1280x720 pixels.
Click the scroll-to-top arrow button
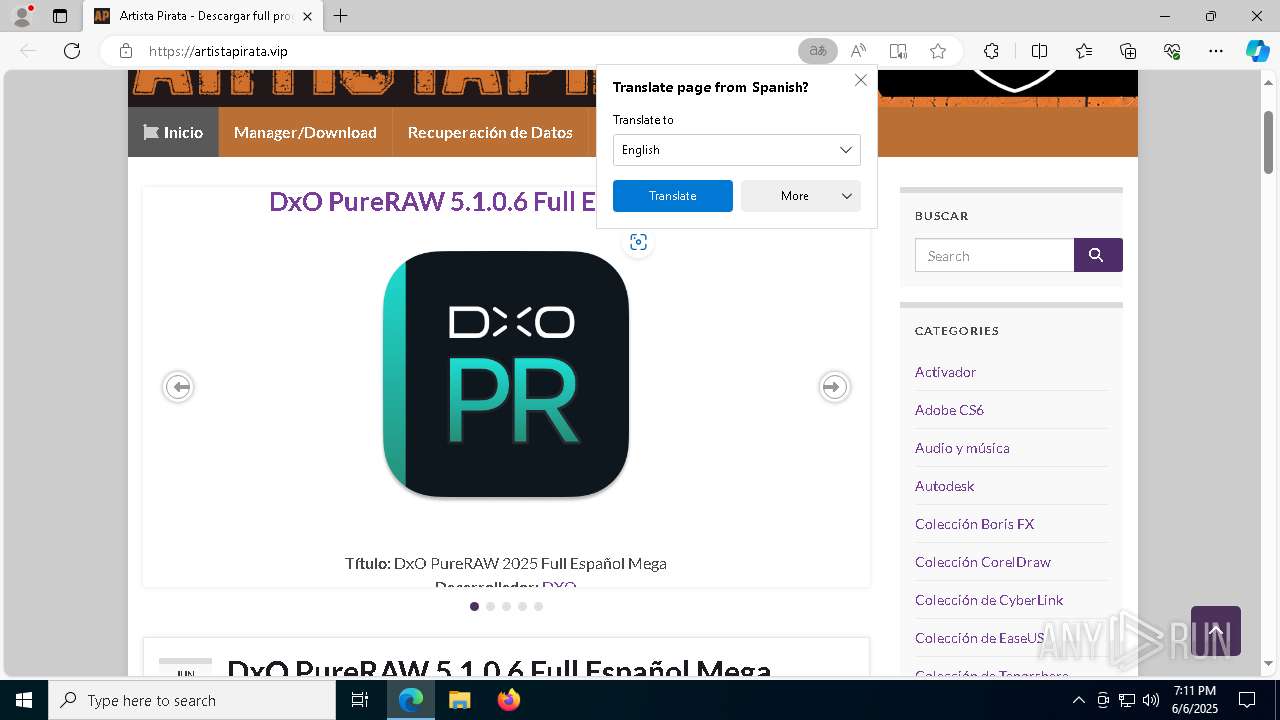pos(1216,631)
